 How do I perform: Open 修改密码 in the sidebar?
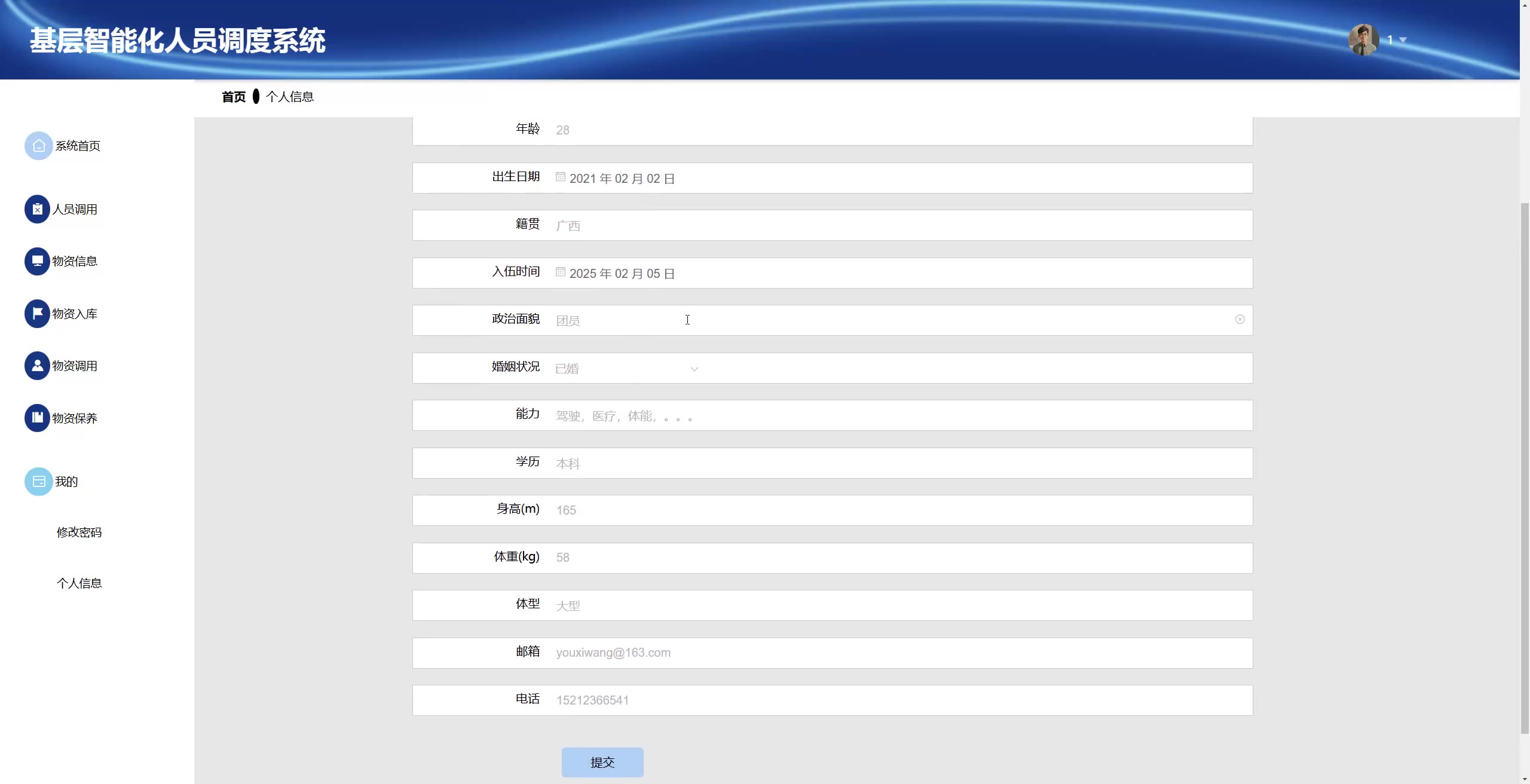pyautogui.click(x=79, y=532)
